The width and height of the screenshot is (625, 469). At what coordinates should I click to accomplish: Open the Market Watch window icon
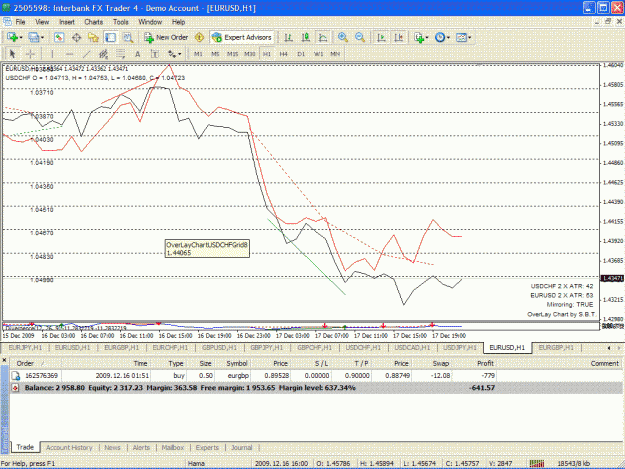coord(59,37)
